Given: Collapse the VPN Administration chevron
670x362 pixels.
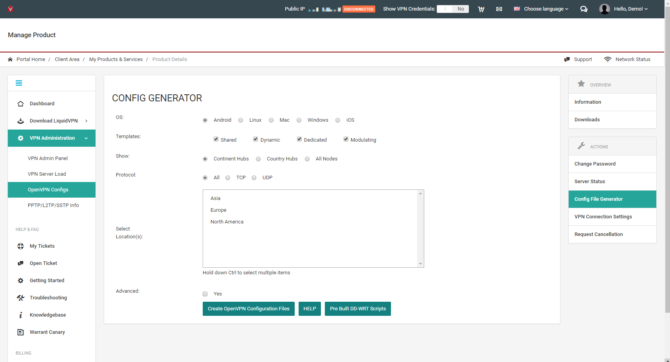Looking at the screenshot, I should pos(86,138).
